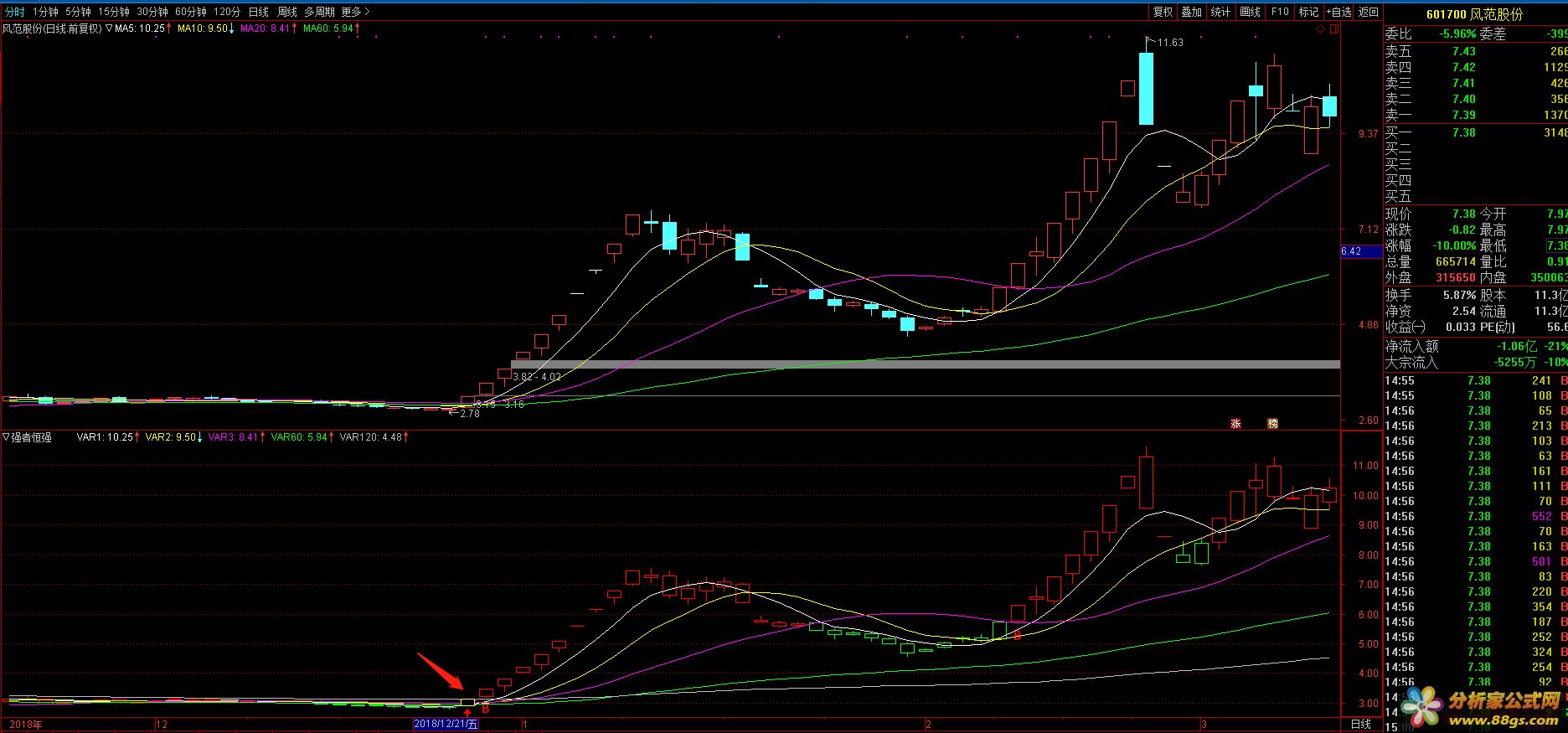Screen dimensions: 1568x733
Task: Expand the 更多 more periods menu
Action: click(355, 12)
